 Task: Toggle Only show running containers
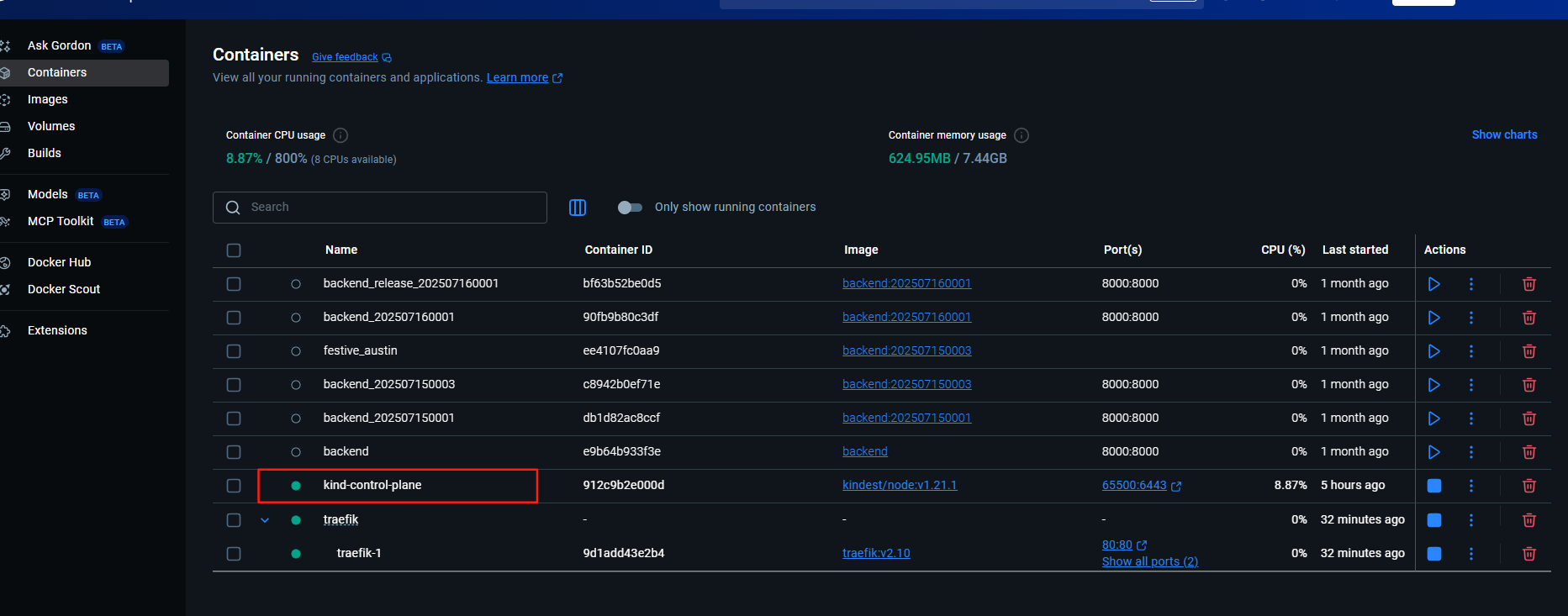[630, 208]
